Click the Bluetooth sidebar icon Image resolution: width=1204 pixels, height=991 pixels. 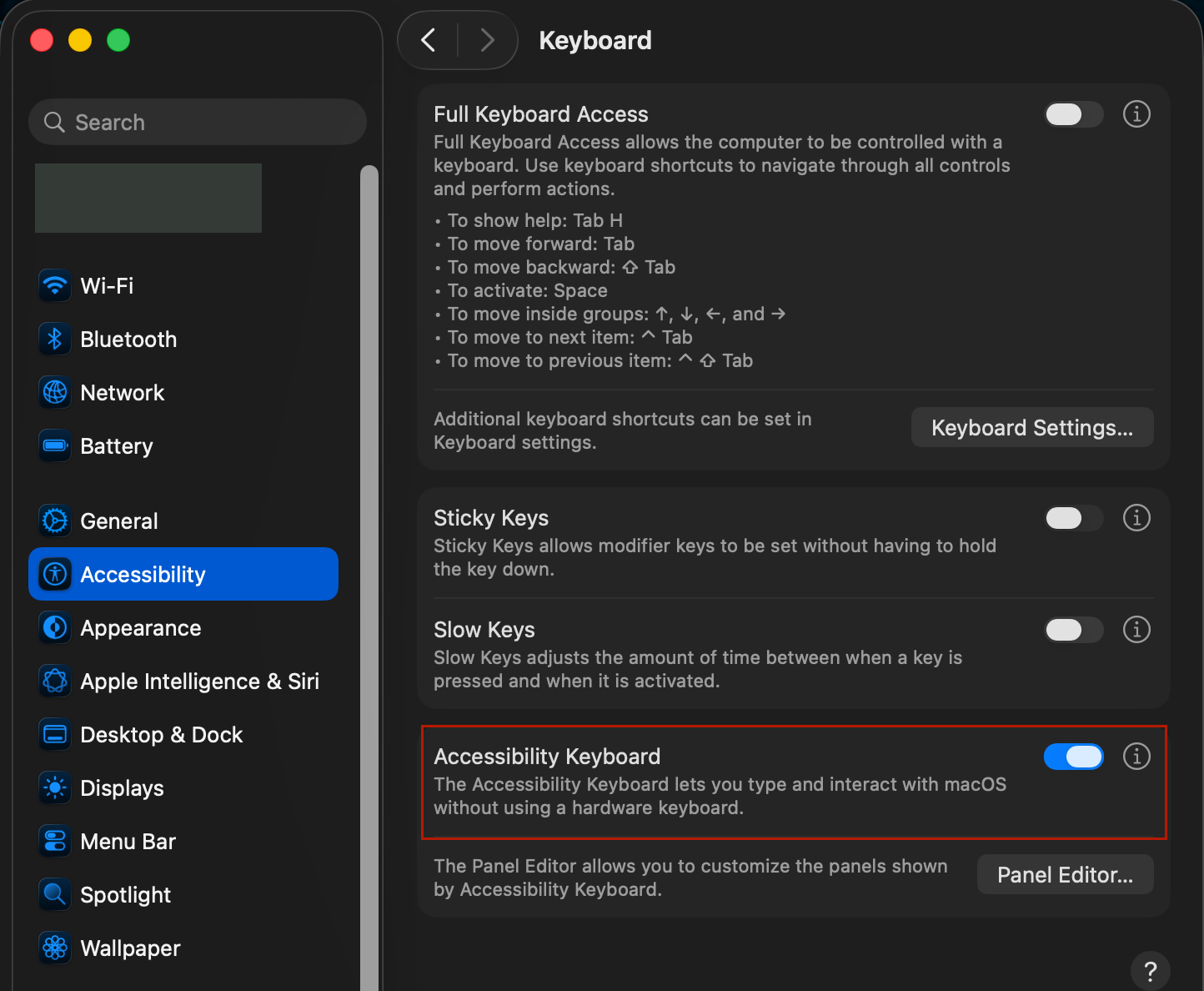click(55, 340)
